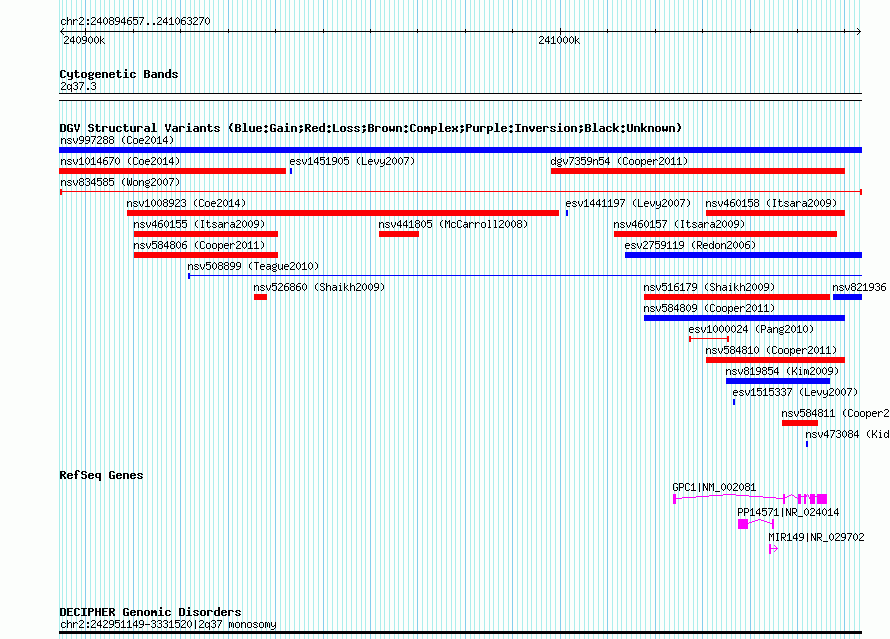Click the MIR149 gene arrow glyph
This screenshot has height=639, width=890.
pos(773,549)
